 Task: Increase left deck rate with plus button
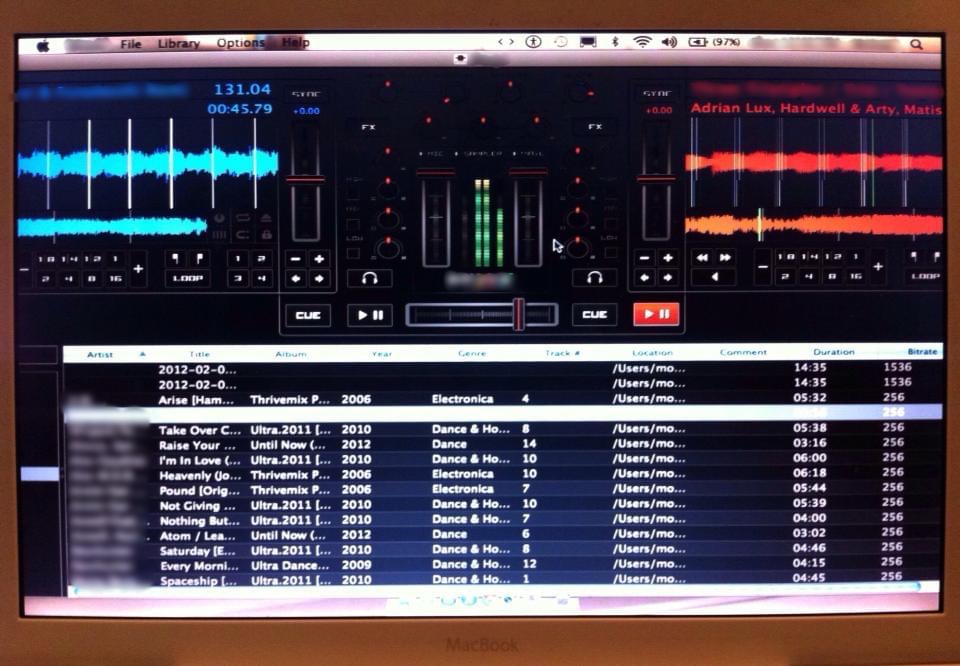tap(319, 259)
